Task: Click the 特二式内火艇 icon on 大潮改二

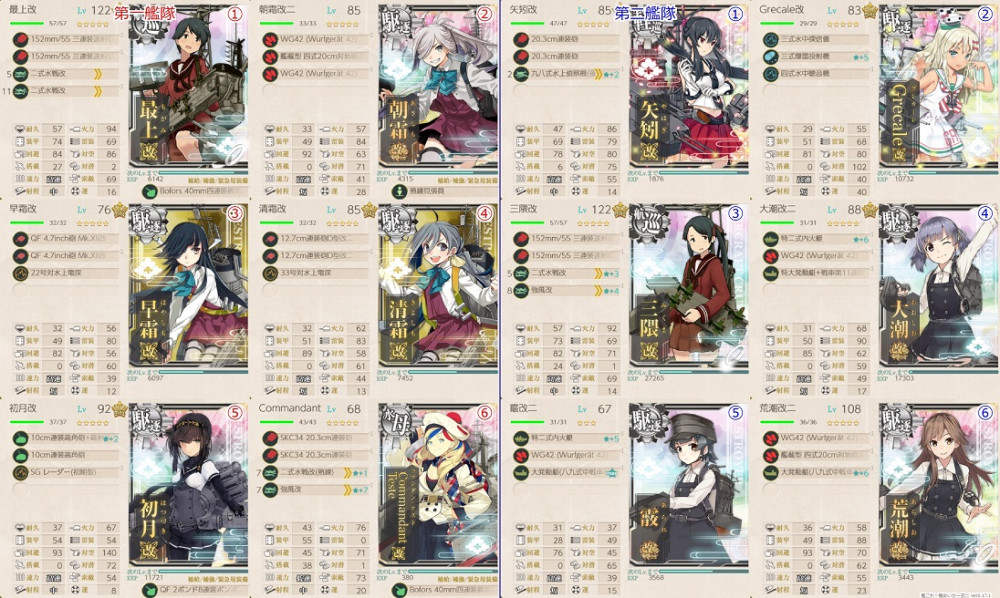Action: pyautogui.click(x=771, y=238)
